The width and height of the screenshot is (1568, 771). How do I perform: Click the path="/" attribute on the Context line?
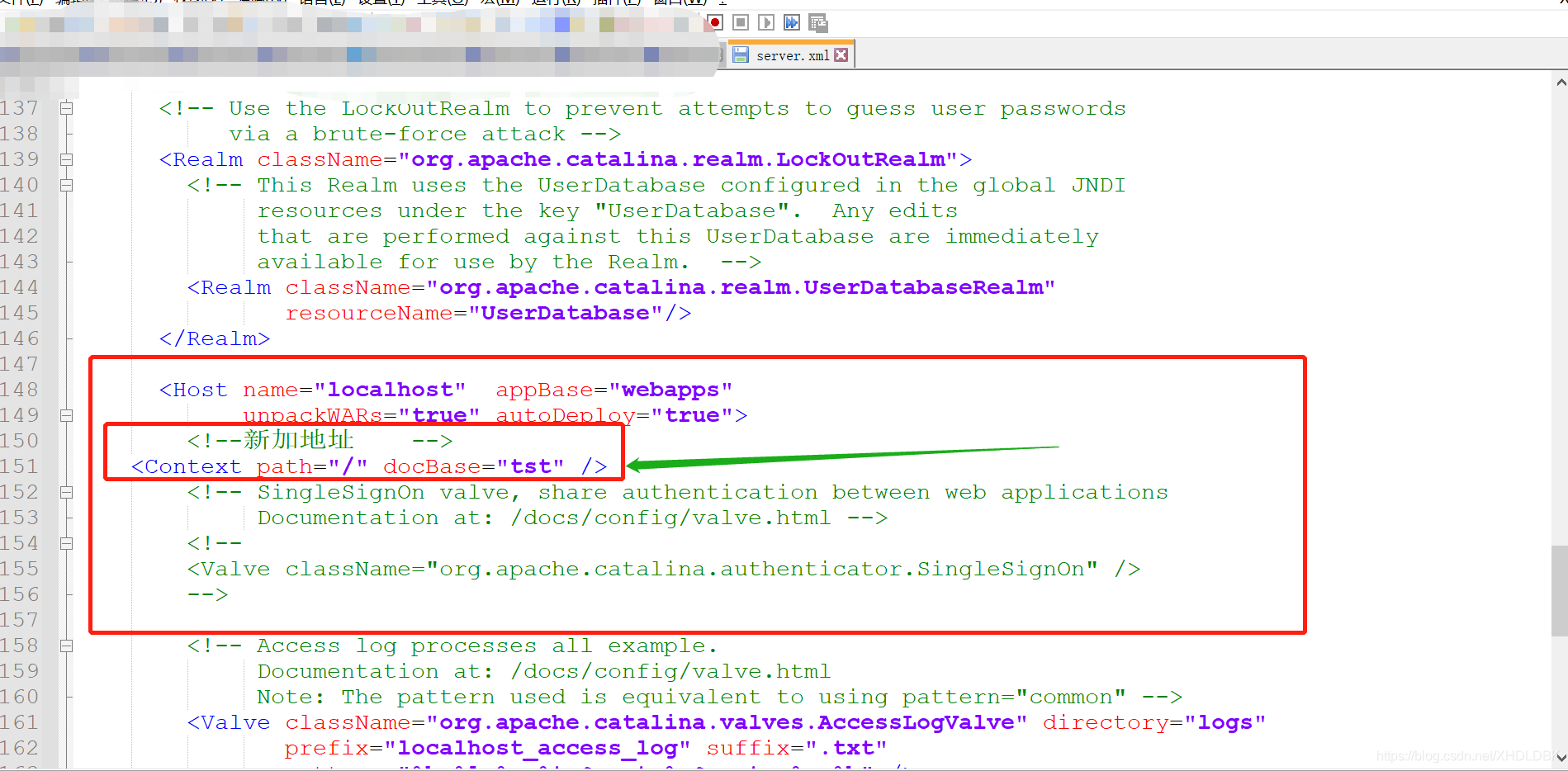click(x=312, y=466)
